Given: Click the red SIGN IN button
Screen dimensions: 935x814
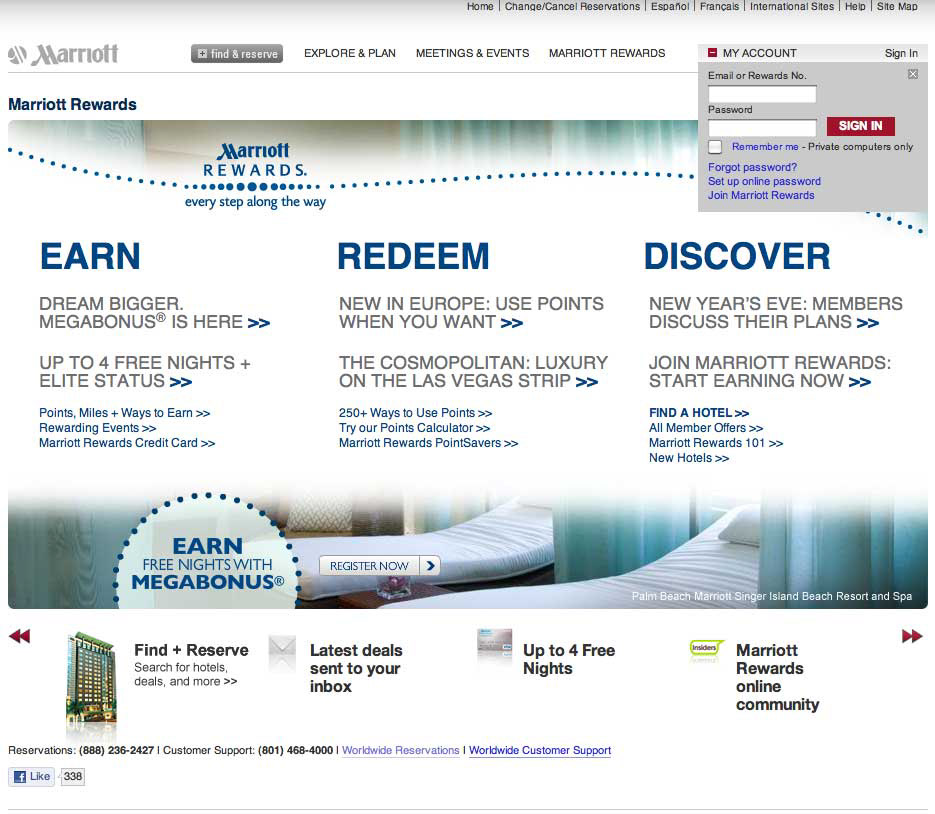Looking at the screenshot, I should 860,126.
